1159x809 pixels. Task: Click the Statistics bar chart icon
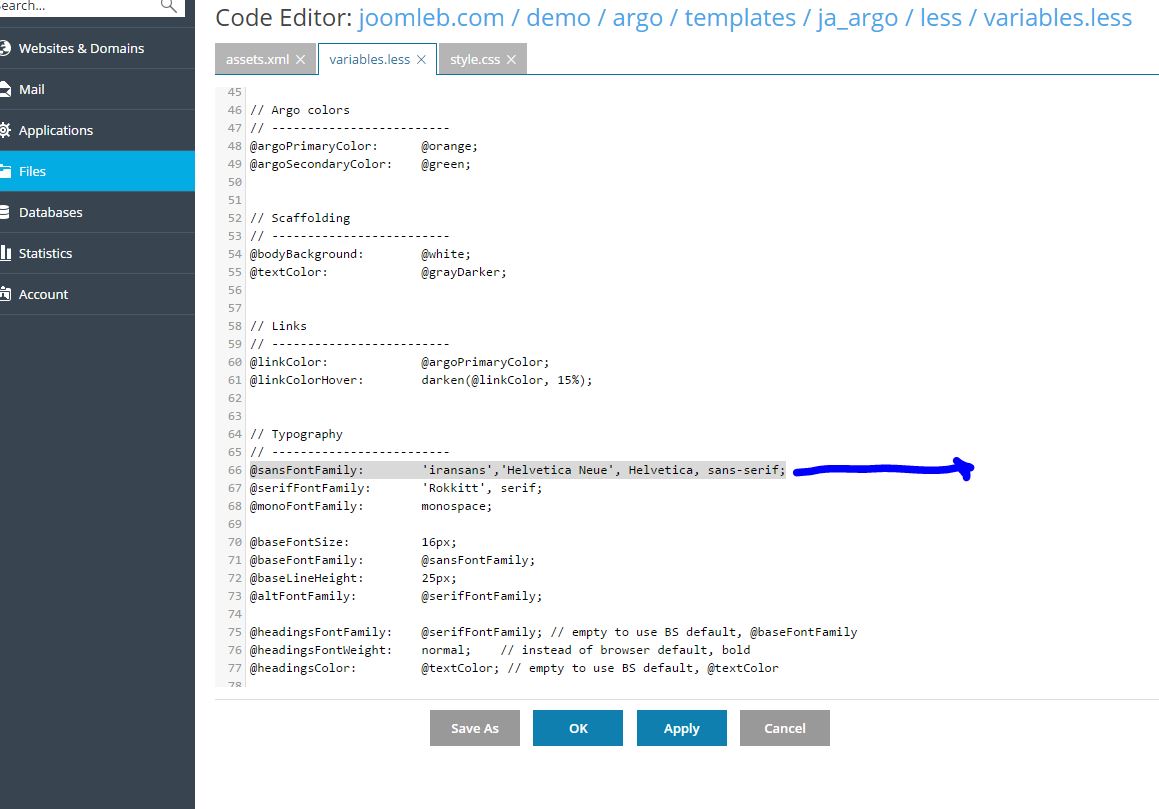tap(5, 253)
